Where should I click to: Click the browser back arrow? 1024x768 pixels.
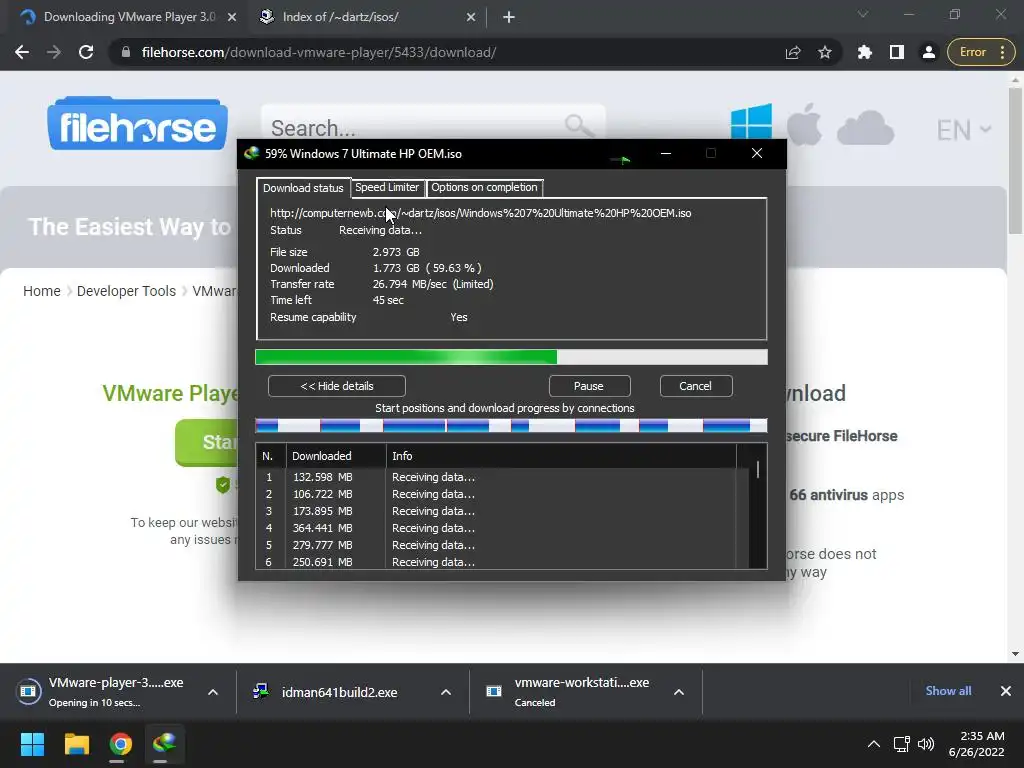[22, 52]
